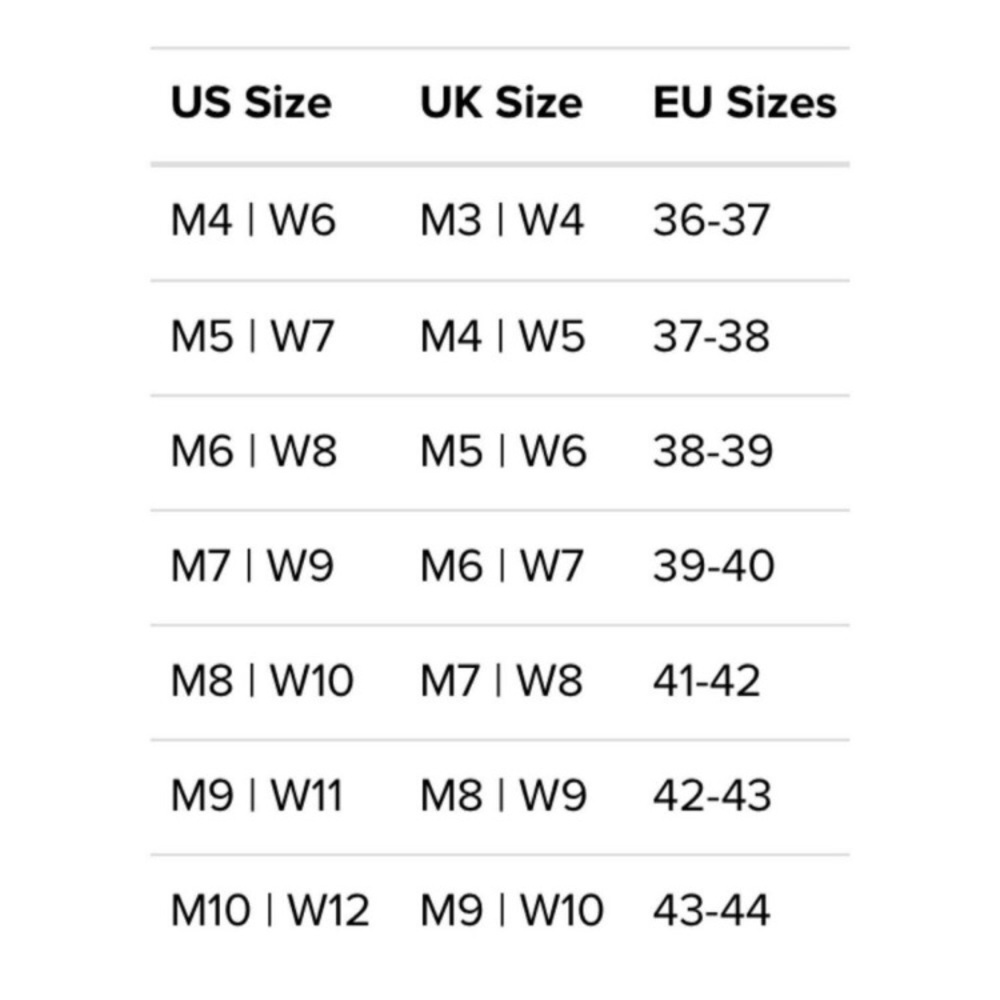Click the EU size 41-42 cell
The width and height of the screenshot is (1000, 1000).
point(707,682)
